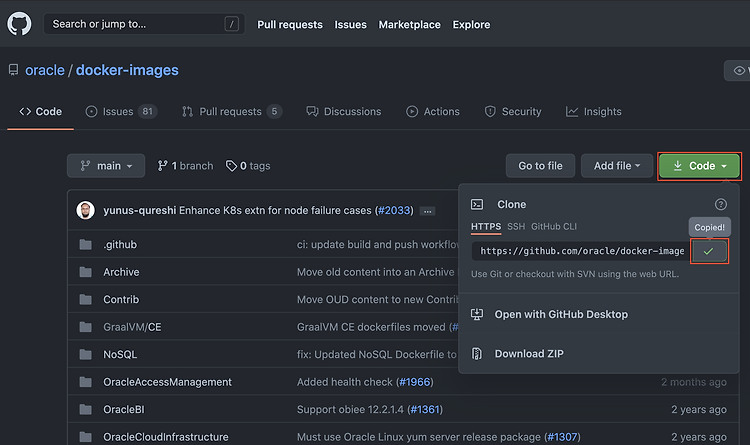Select the GitHub CLI clone tab
The image size is (750, 445).
click(554, 226)
